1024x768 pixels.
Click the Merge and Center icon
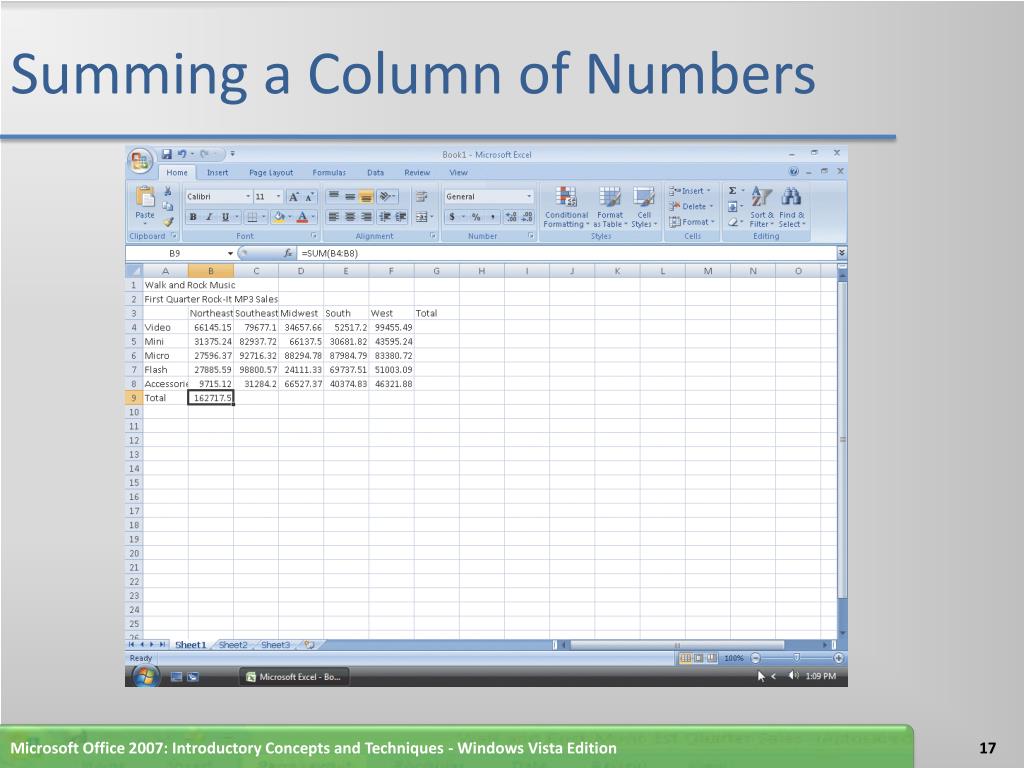422,217
